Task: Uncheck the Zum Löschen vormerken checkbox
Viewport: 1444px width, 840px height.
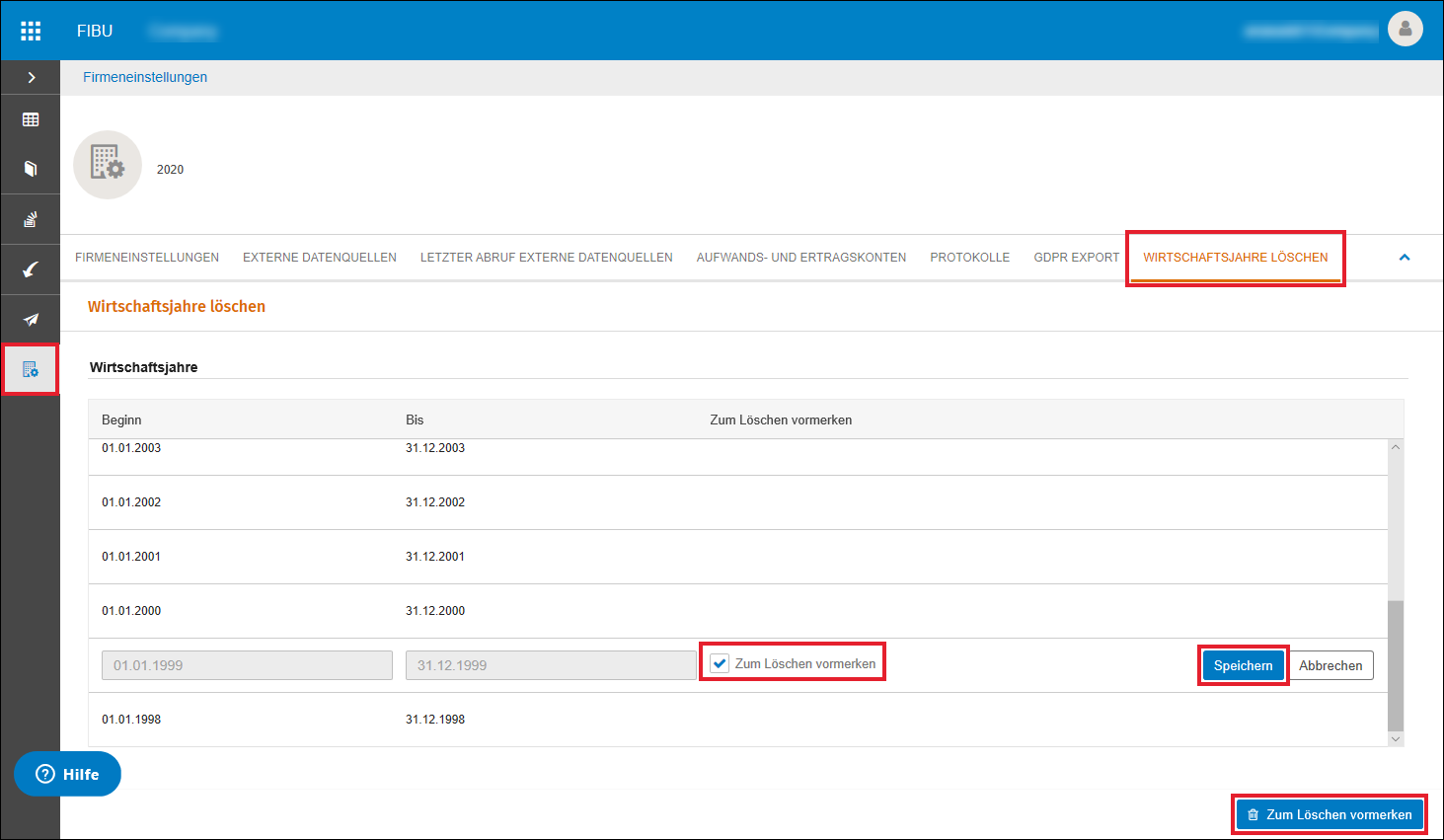Action: click(721, 663)
